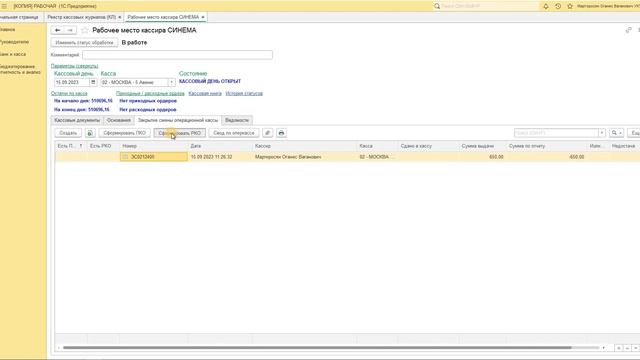The image size is (640, 360).
Task: Open Ведомости tab
Action: pyautogui.click(x=237, y=120)
